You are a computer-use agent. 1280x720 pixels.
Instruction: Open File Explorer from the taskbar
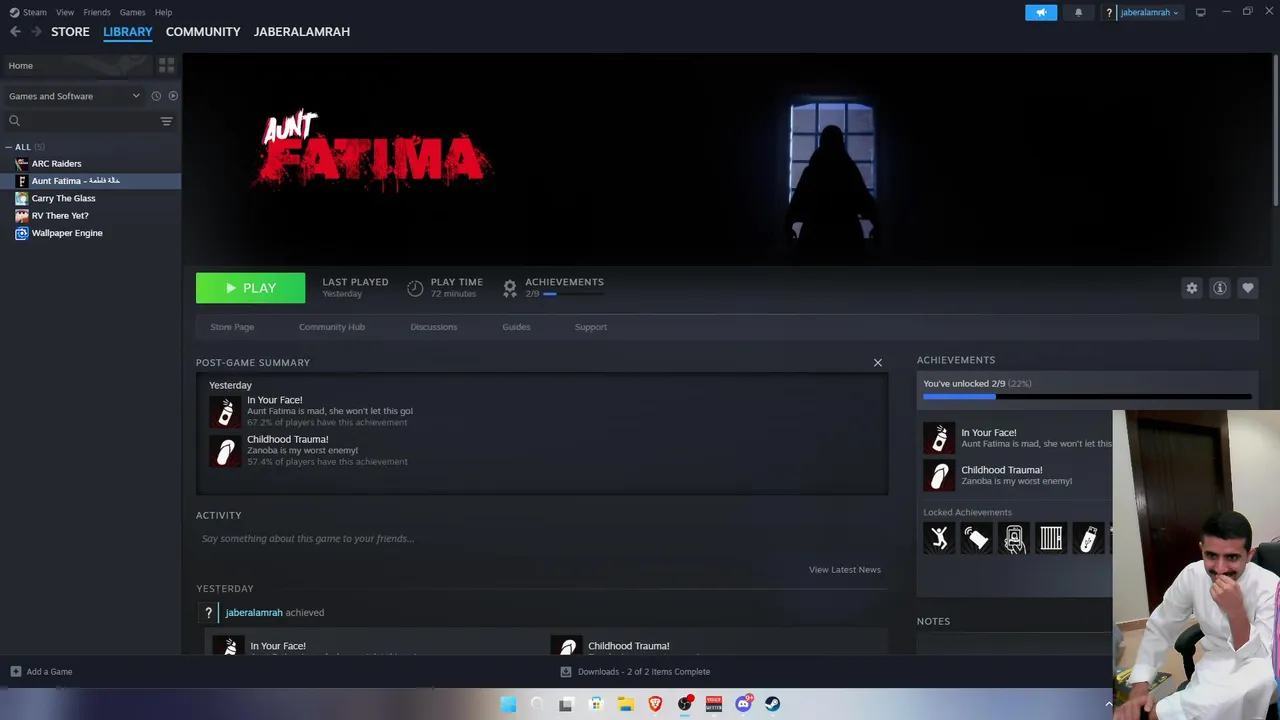(626, 704)
